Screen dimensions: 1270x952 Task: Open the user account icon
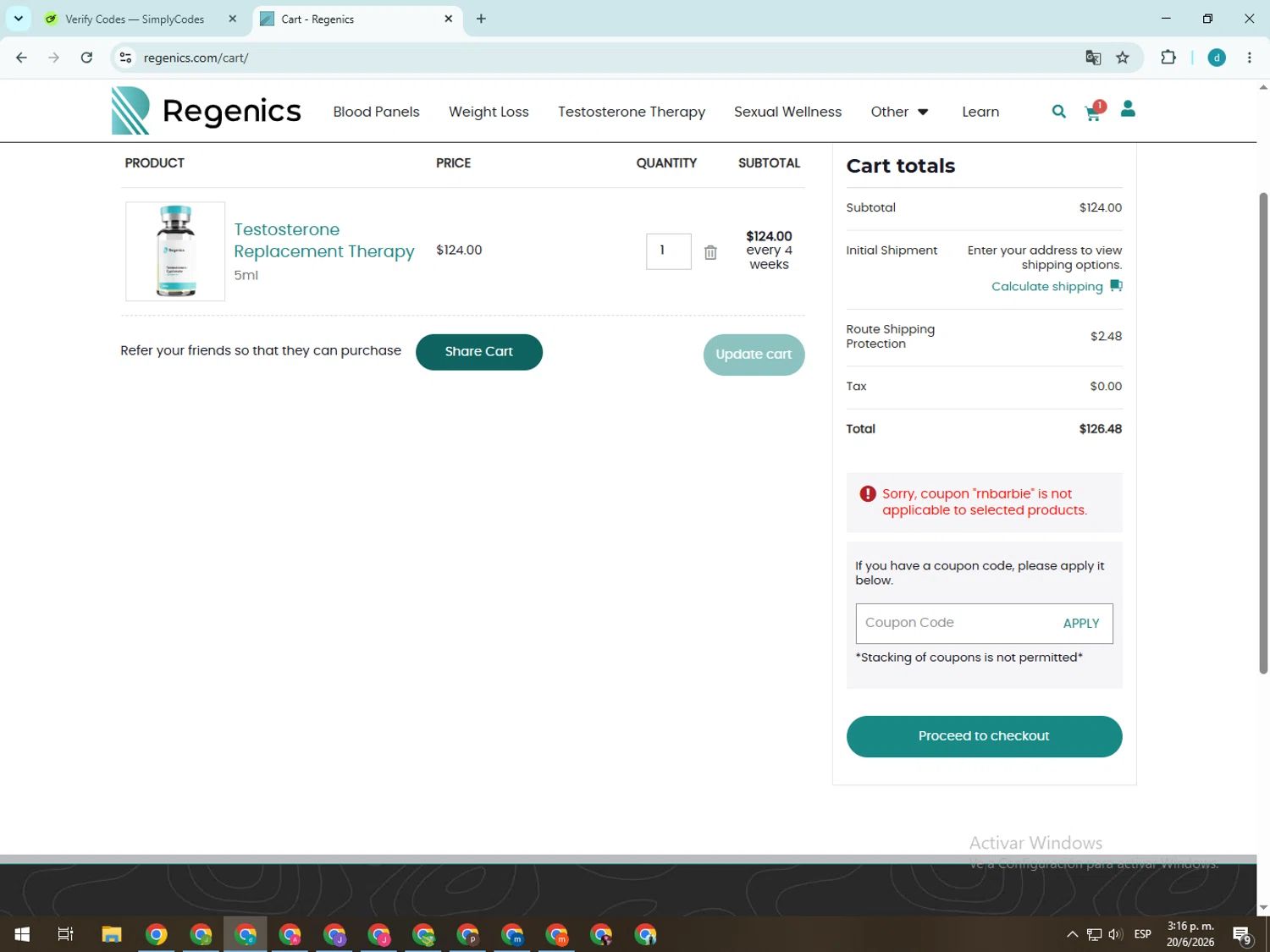(x=1128, y=109)
